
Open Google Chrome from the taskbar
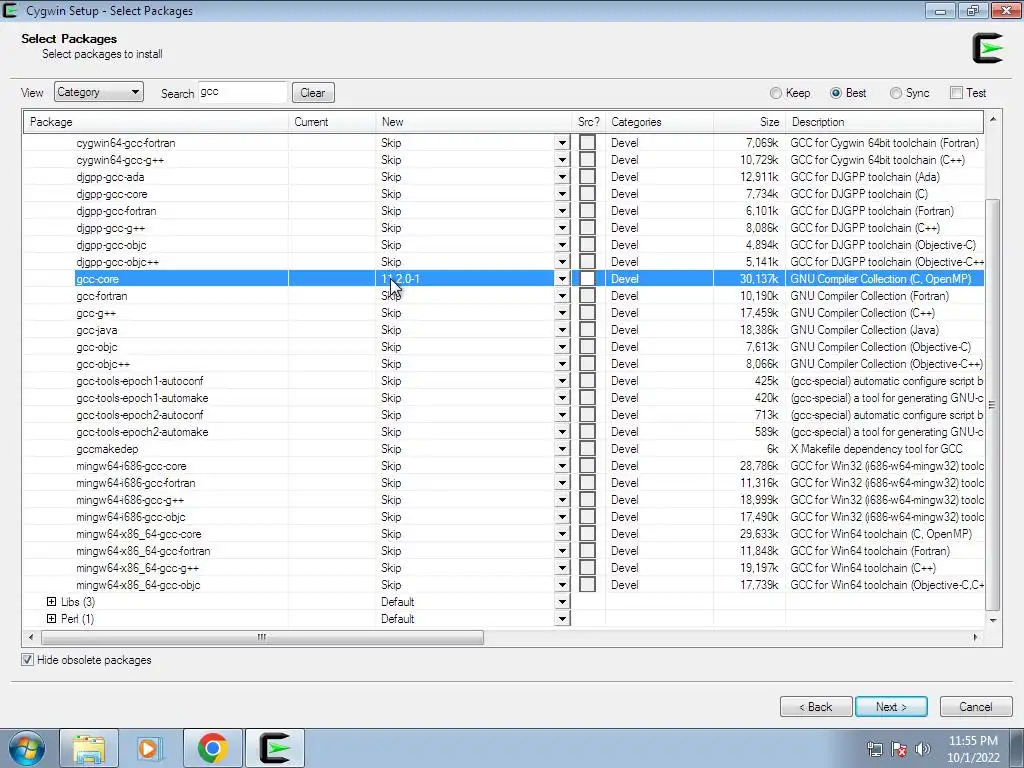[212, 748]
